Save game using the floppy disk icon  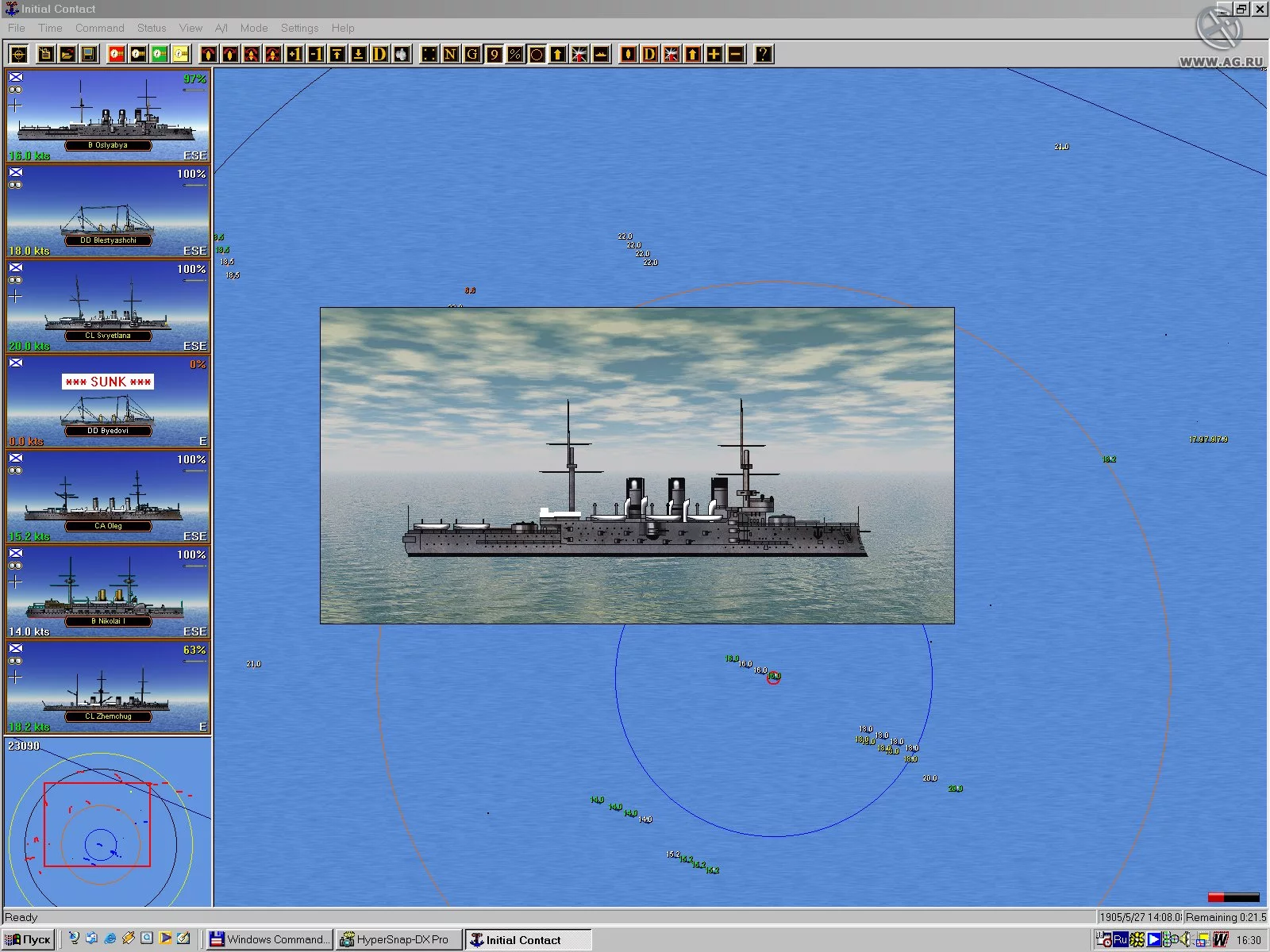click(x=89, y=54)
